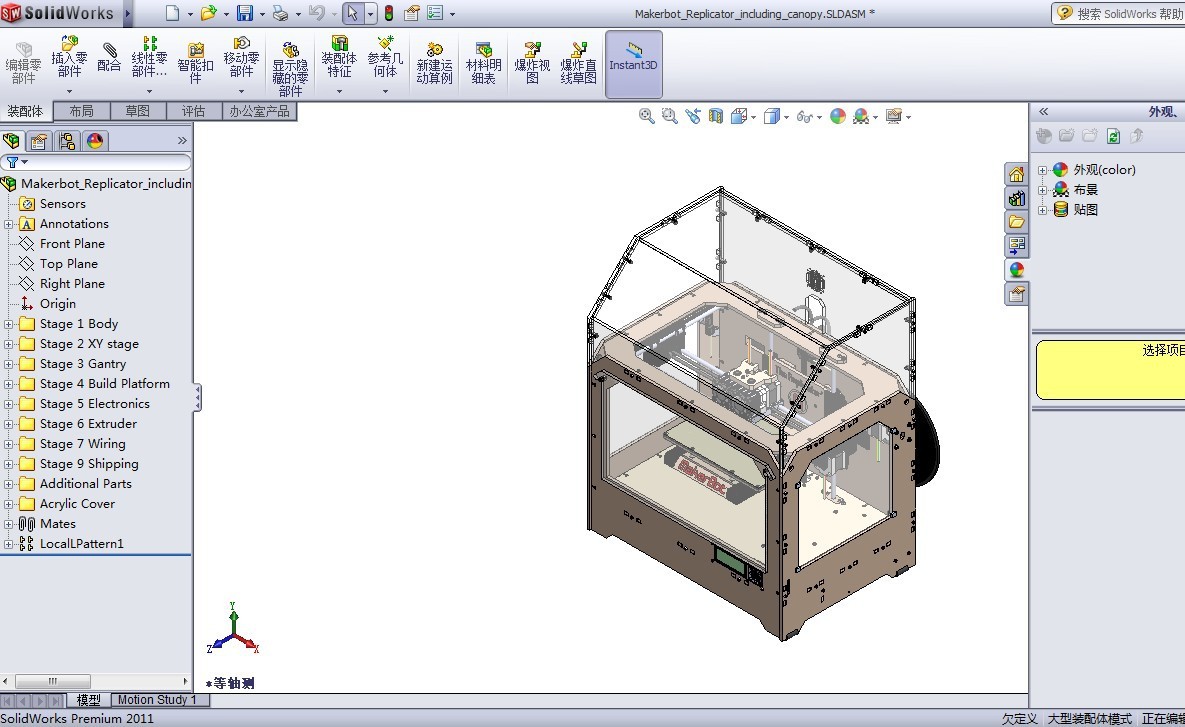
Task: Toggle the Instant3D button
Action: pos(633,64)
